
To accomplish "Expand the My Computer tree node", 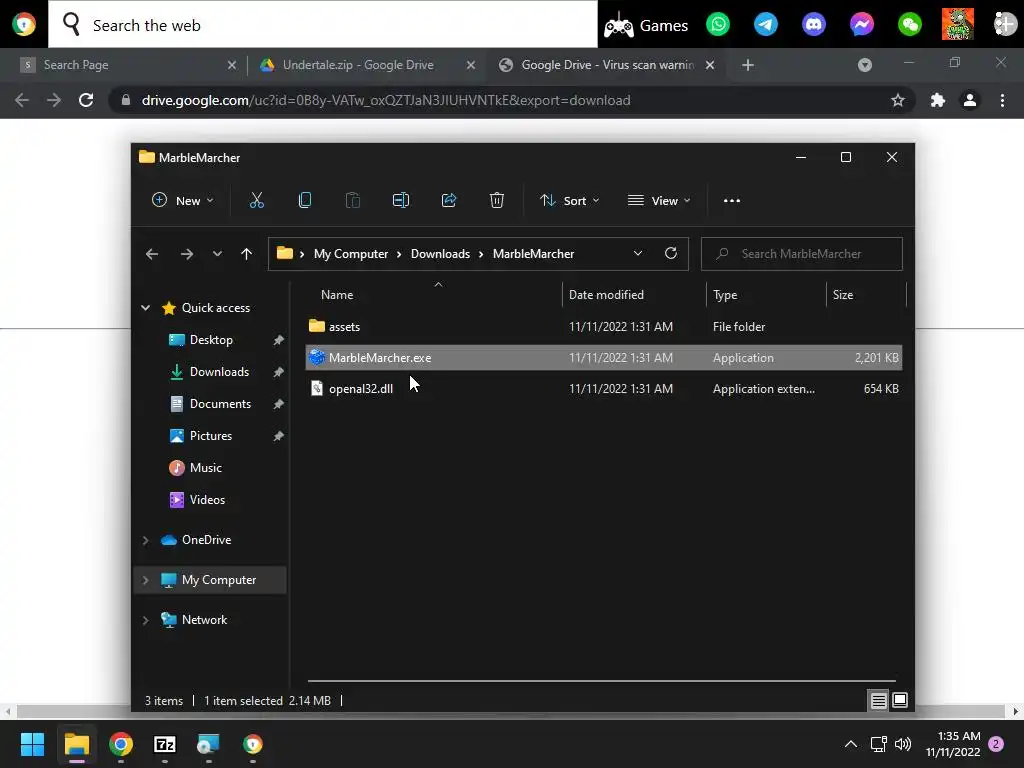I will point(146,580).
